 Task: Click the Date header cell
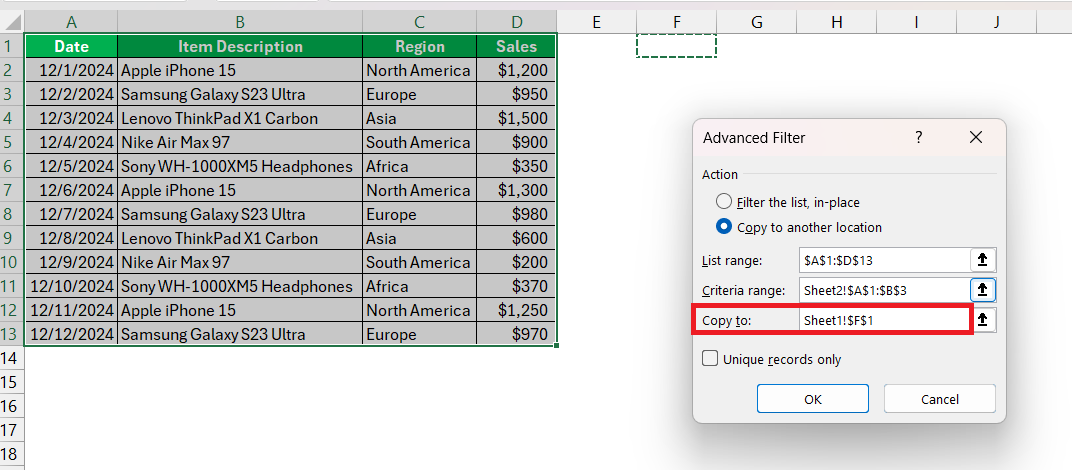tap(71, 47)
